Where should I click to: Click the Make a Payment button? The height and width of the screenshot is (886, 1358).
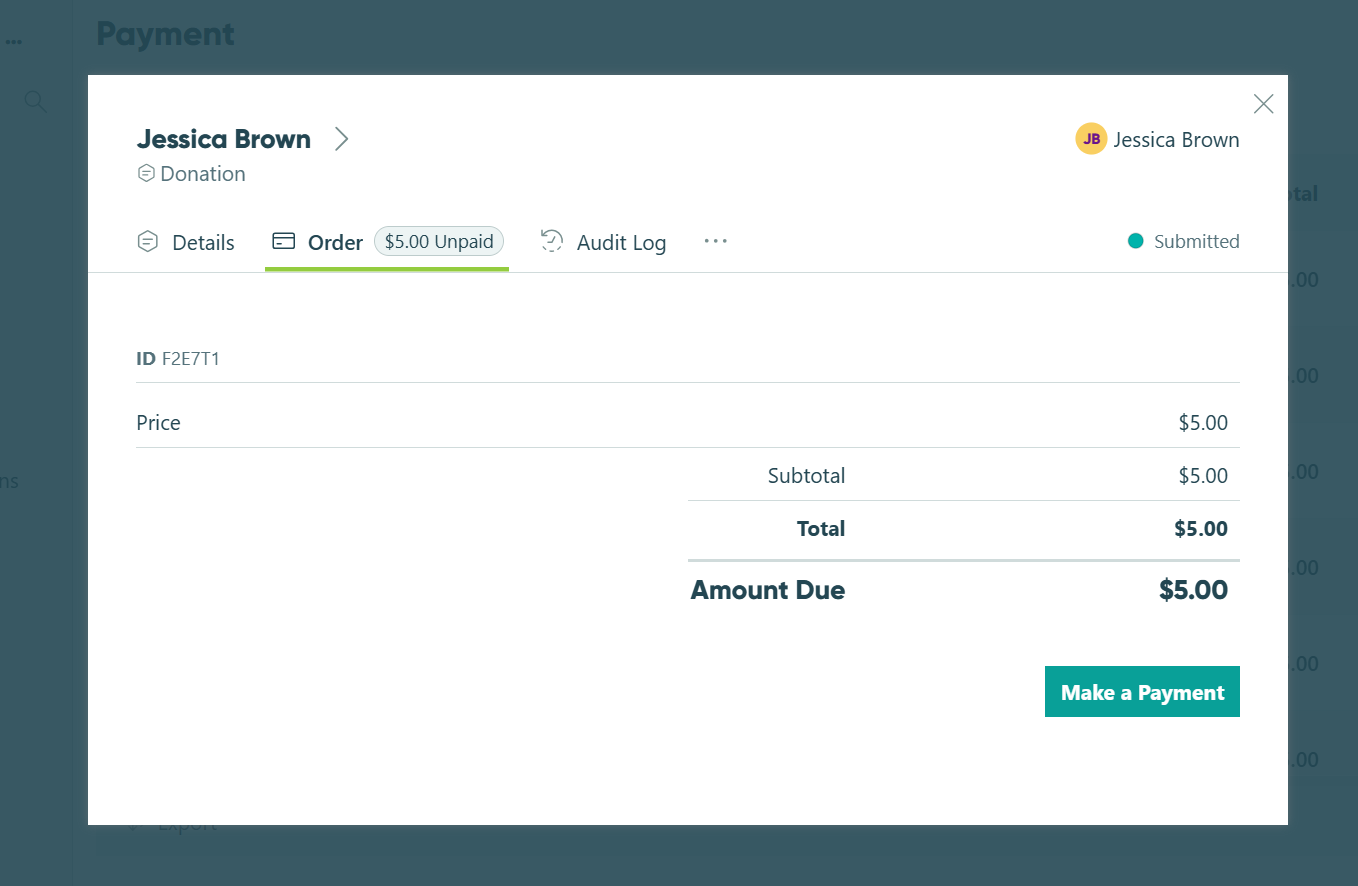point(1142,692)
